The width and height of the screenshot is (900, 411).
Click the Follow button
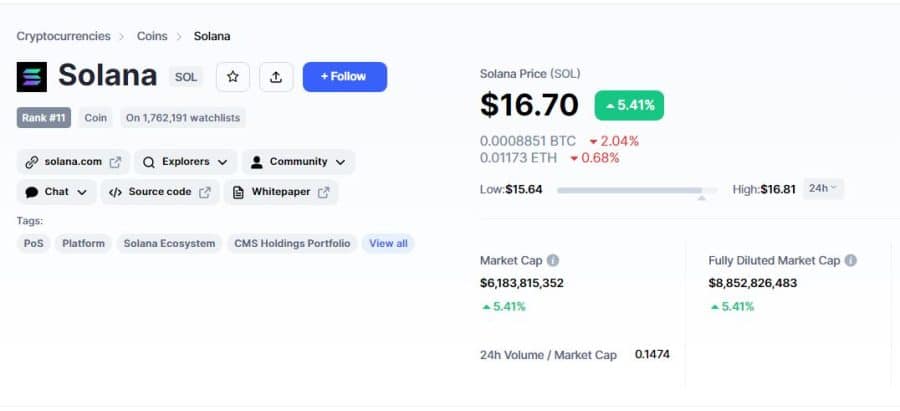click(x=345, y=77)
